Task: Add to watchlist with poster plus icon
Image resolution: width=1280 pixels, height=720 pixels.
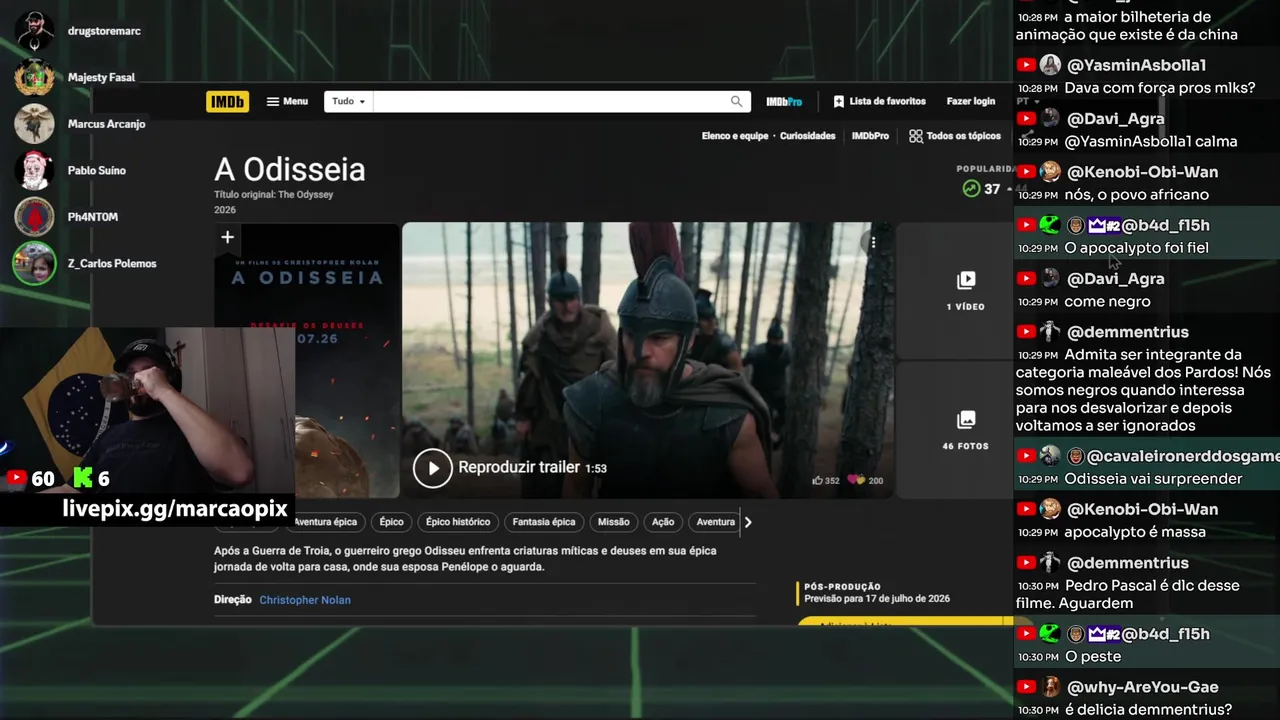Action: [227, 237]
